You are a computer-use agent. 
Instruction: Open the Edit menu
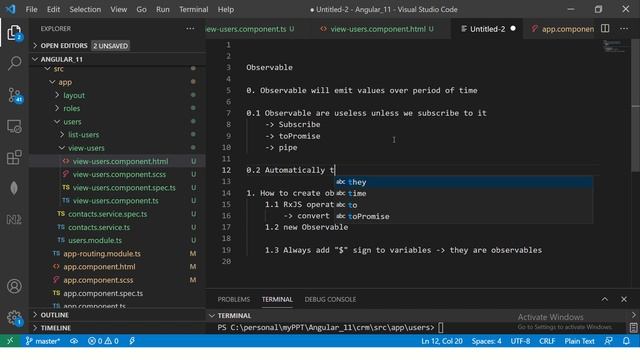(x=53, y=9)
